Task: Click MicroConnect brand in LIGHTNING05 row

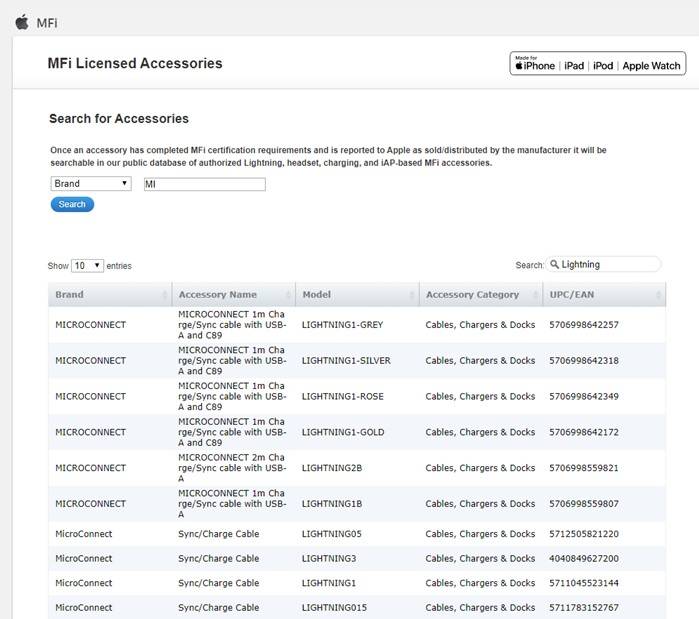Action: click(x=84, y=534)
